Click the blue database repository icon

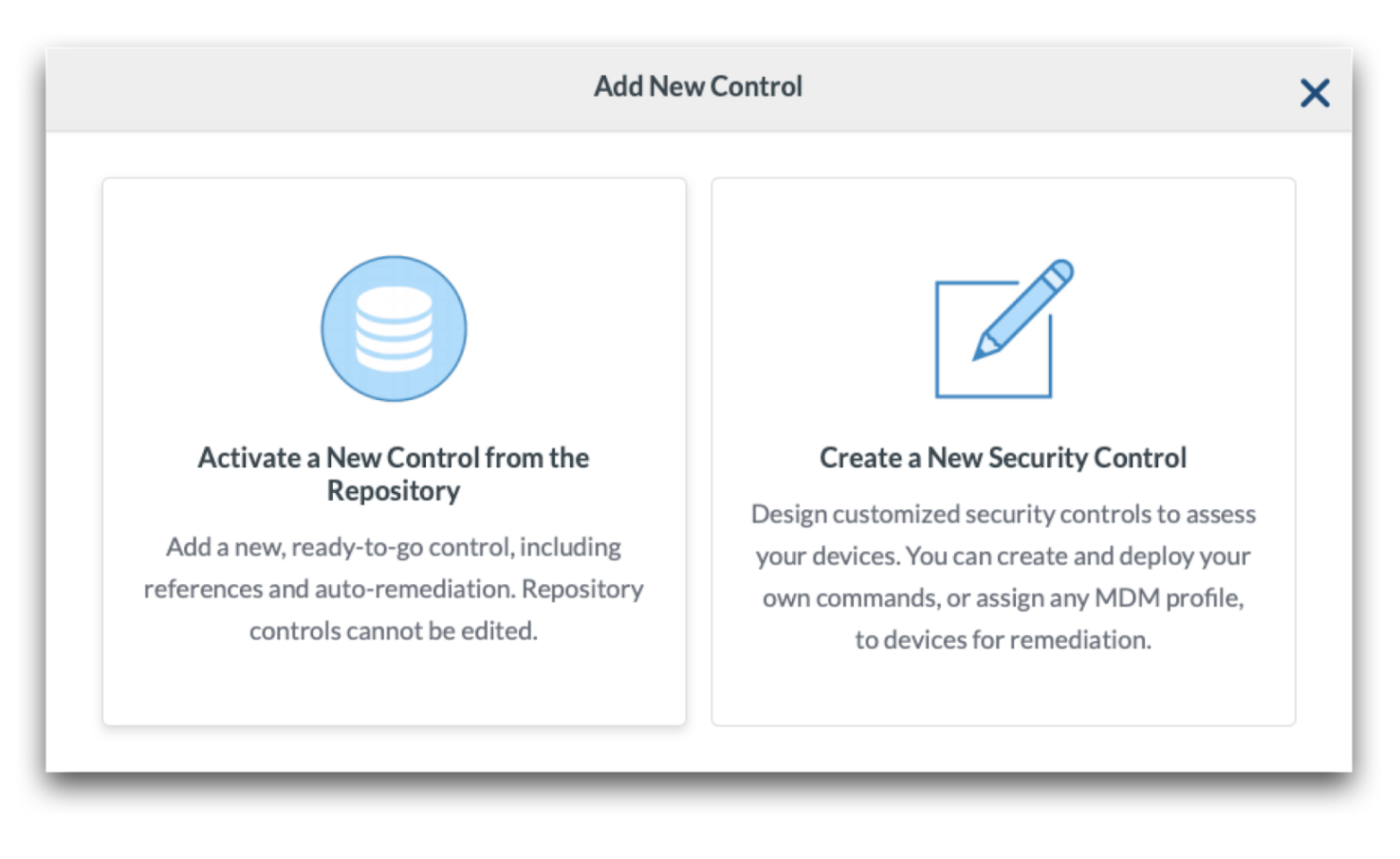394,328
